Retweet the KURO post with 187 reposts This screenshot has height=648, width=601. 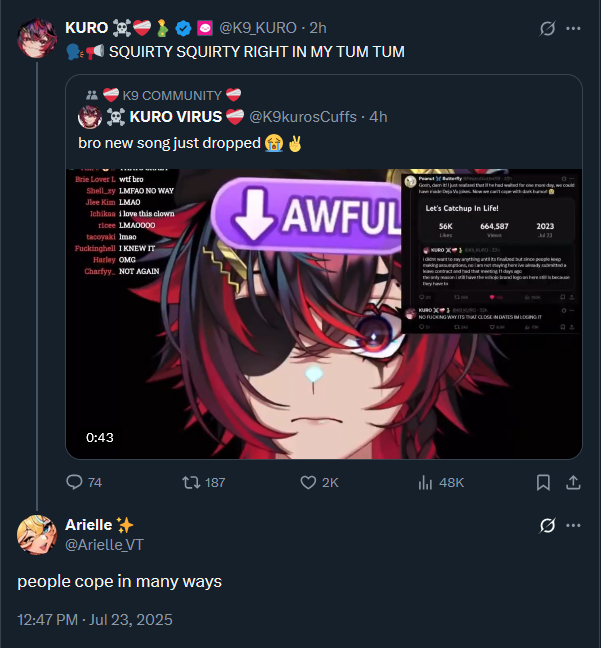191,482
